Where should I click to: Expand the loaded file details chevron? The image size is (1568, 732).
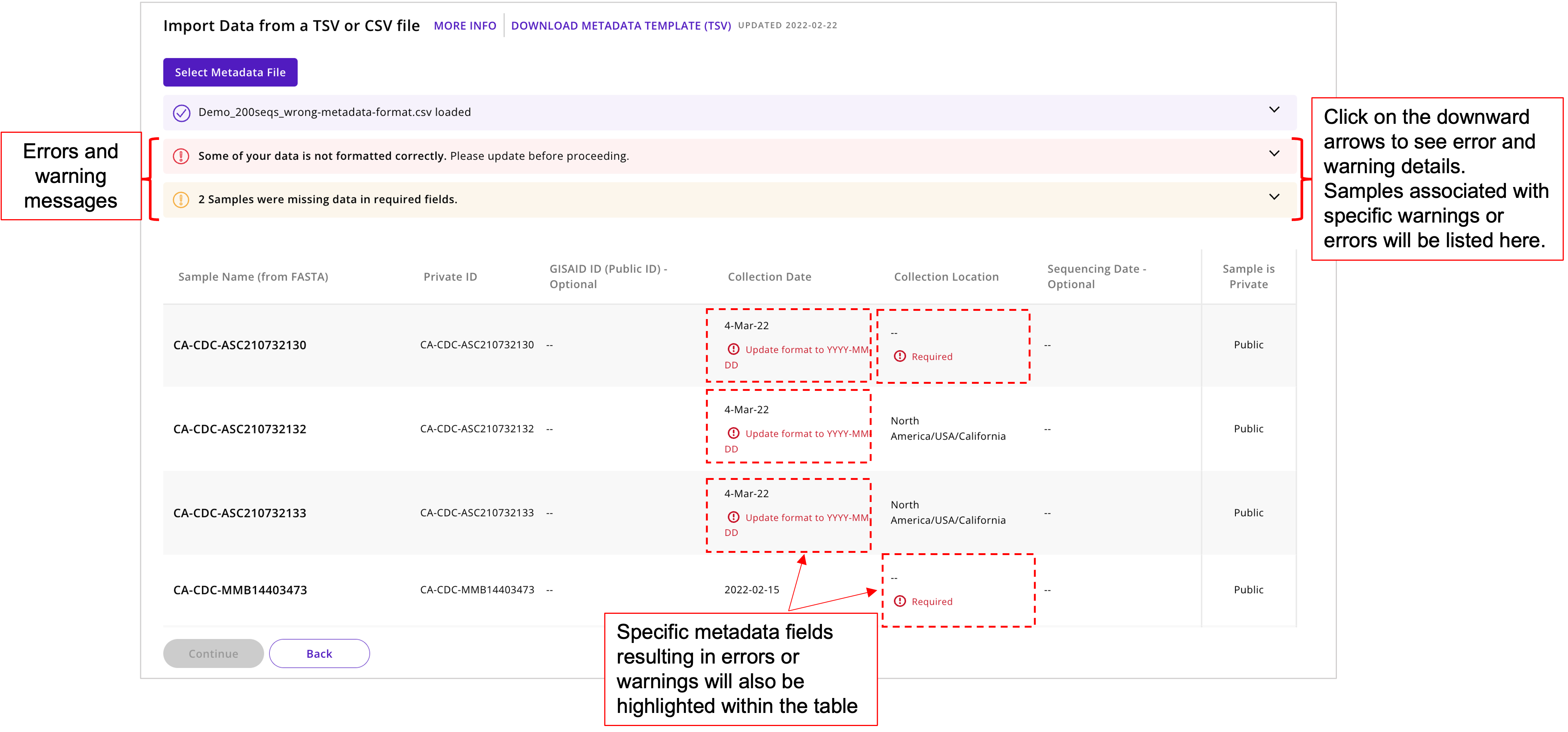pos(1274,110)
